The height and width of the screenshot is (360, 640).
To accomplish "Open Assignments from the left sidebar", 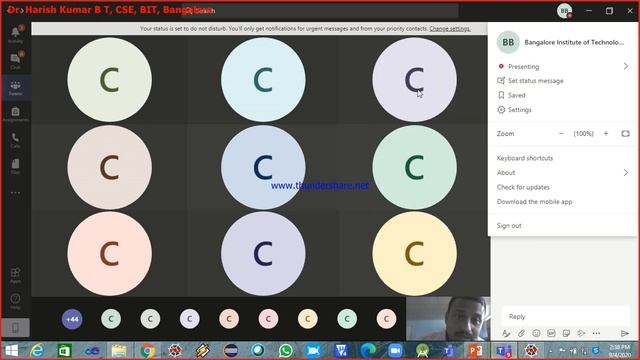I will [16, 114].
